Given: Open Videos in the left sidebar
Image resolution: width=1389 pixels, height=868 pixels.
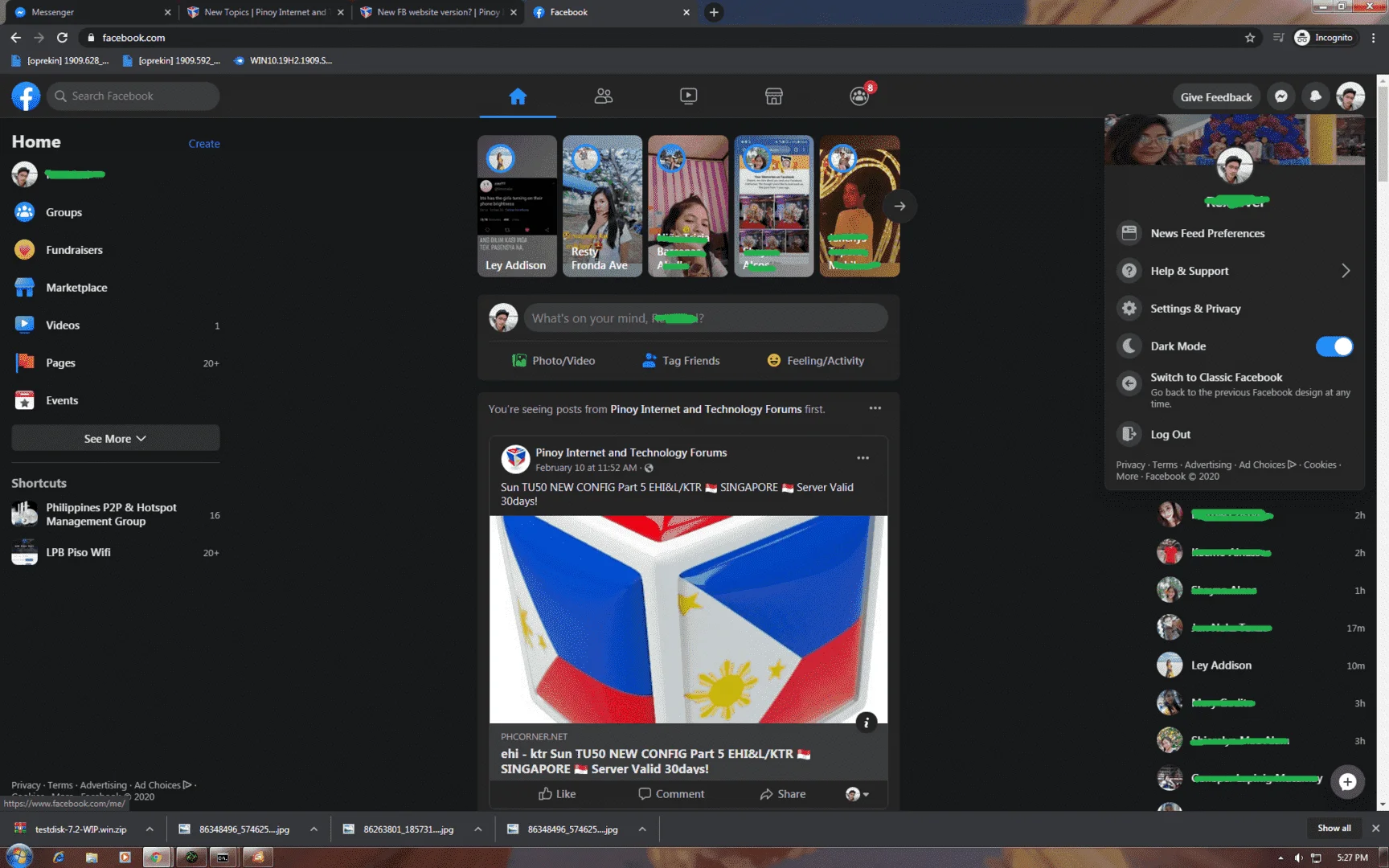Looking at the screenshot, I should [116, 325].
